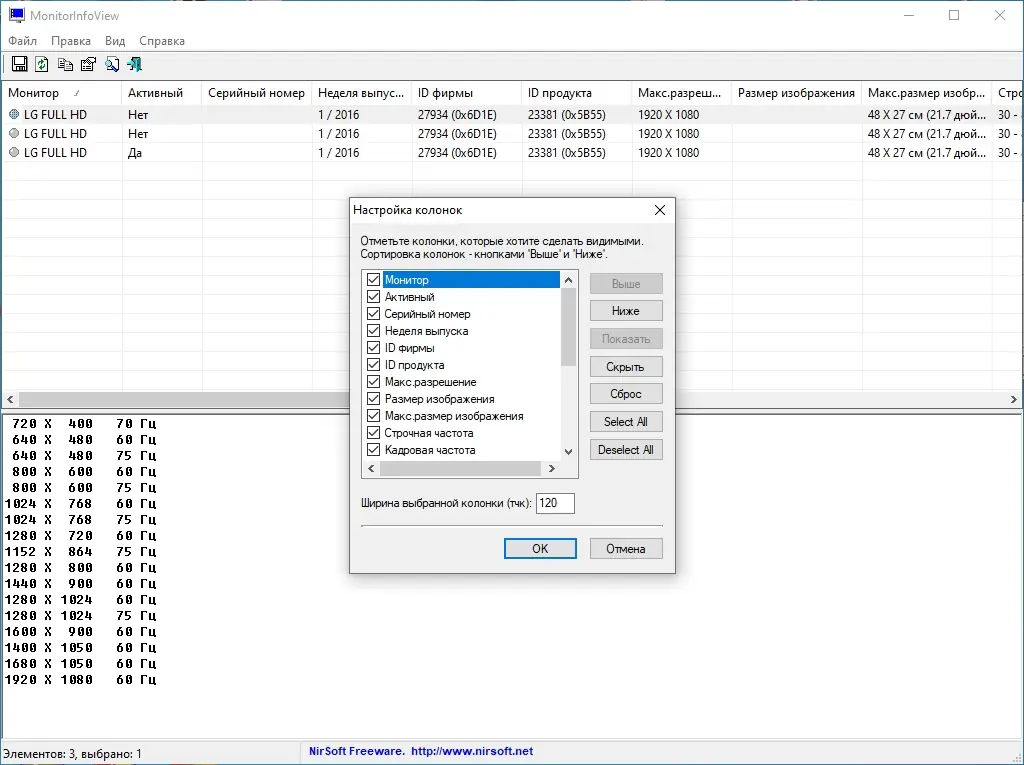
Task: Click the column list scroll-right arrow
Action: [x=552, y=468]
